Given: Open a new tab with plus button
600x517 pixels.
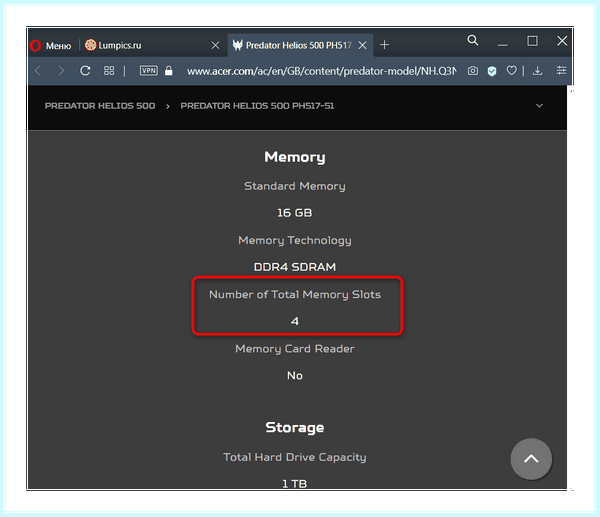Looking at the screenshot, I should 385,45.
